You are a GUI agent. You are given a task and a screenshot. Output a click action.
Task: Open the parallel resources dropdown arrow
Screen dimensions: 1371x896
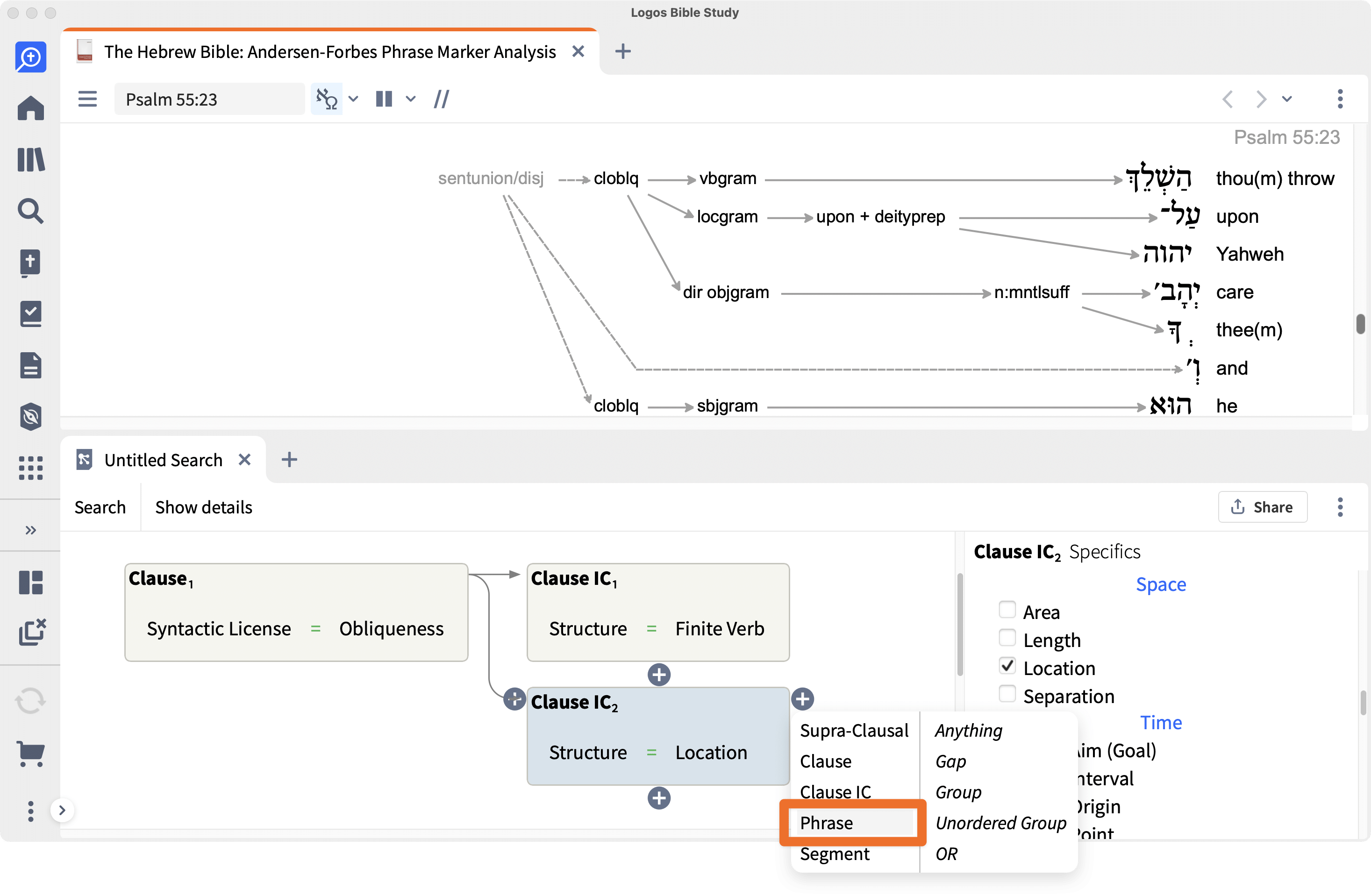tap(411, 99)
